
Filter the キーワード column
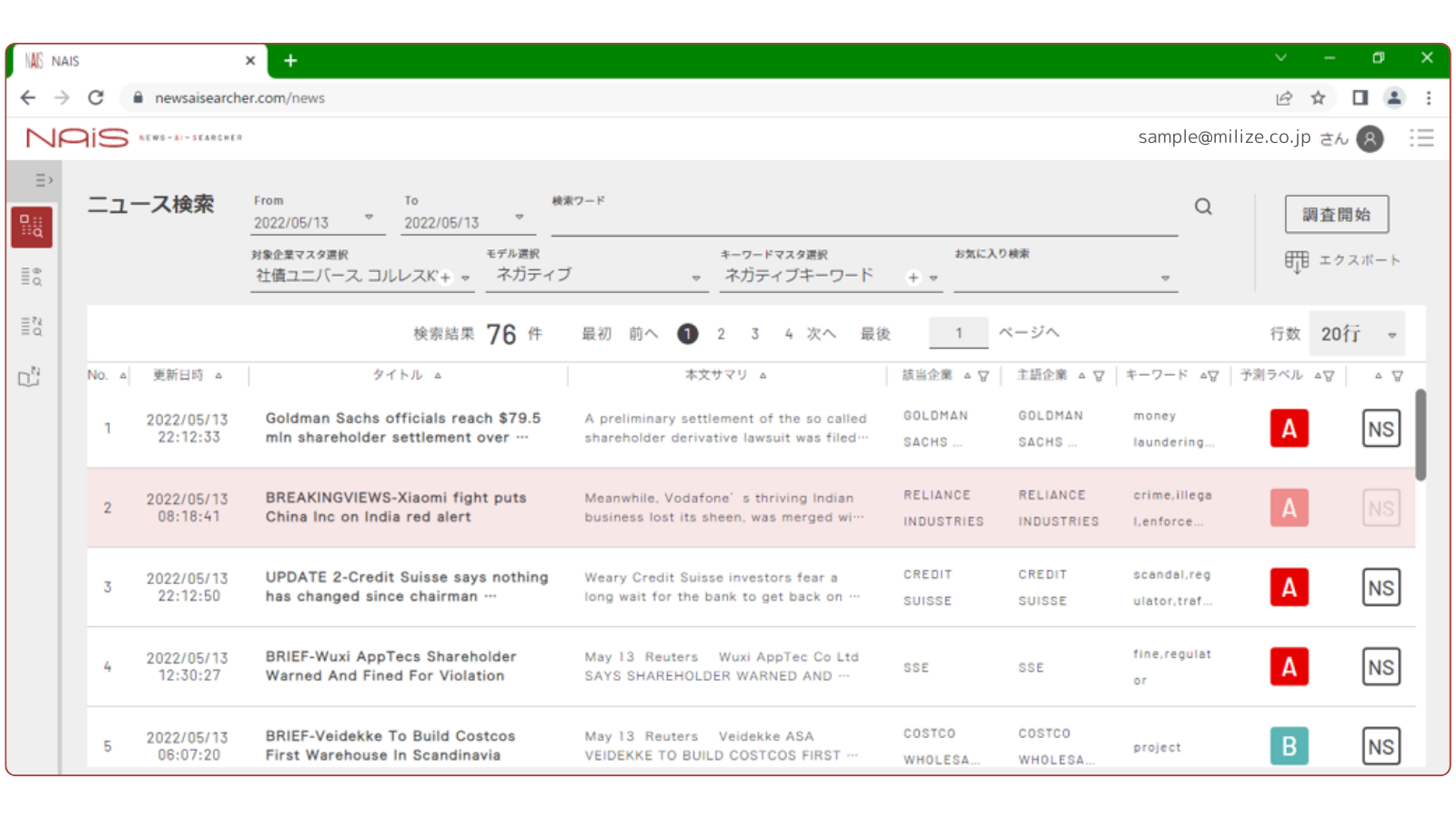point(1213,376)
